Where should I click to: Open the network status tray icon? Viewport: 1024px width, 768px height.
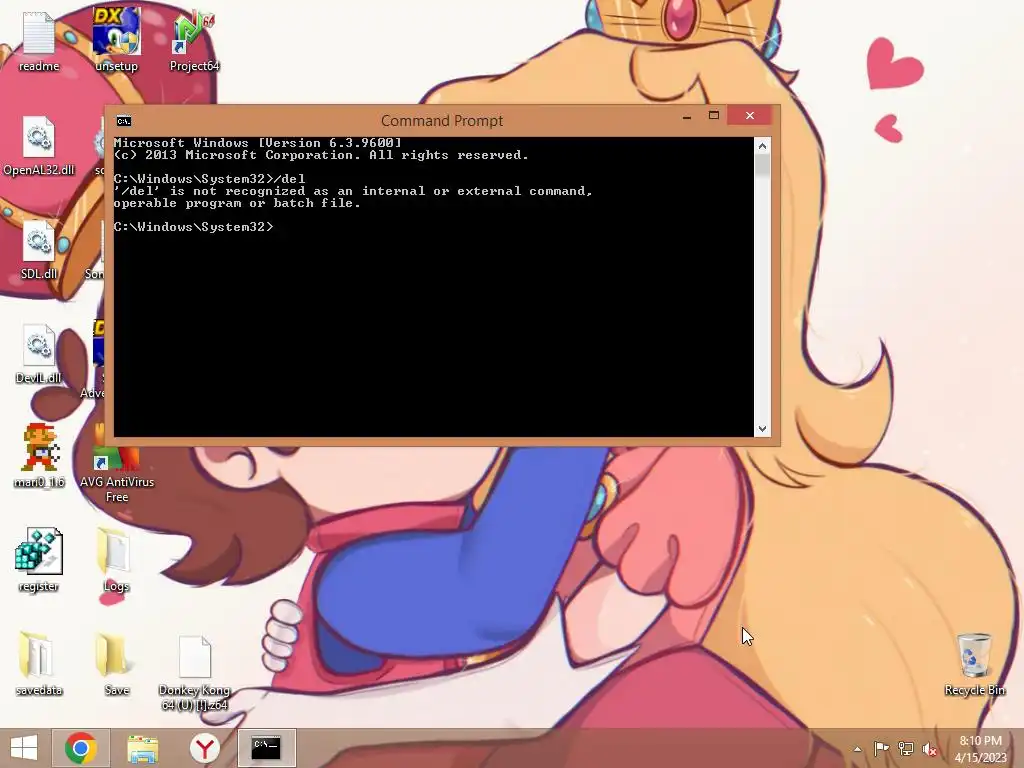click(x=905, y=748)
